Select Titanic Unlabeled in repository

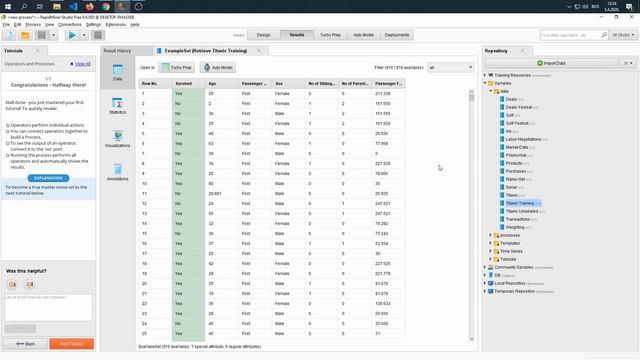click(522, 211)
